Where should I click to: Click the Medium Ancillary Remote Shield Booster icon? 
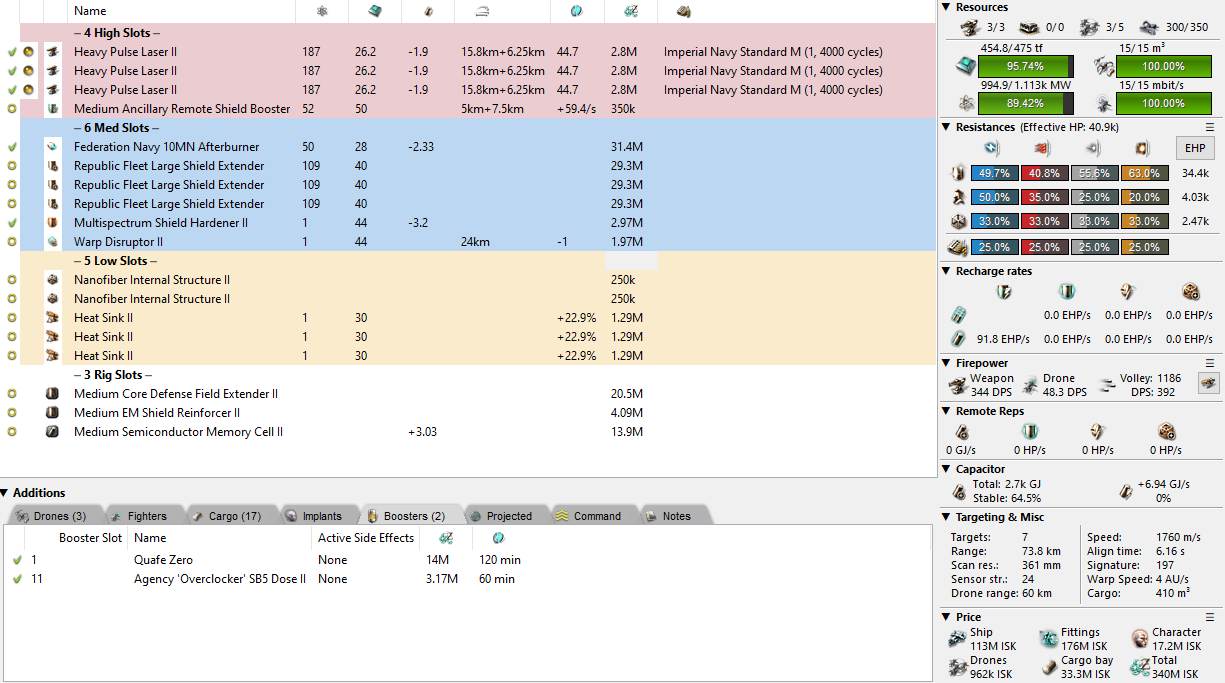[x=52, y=109]
